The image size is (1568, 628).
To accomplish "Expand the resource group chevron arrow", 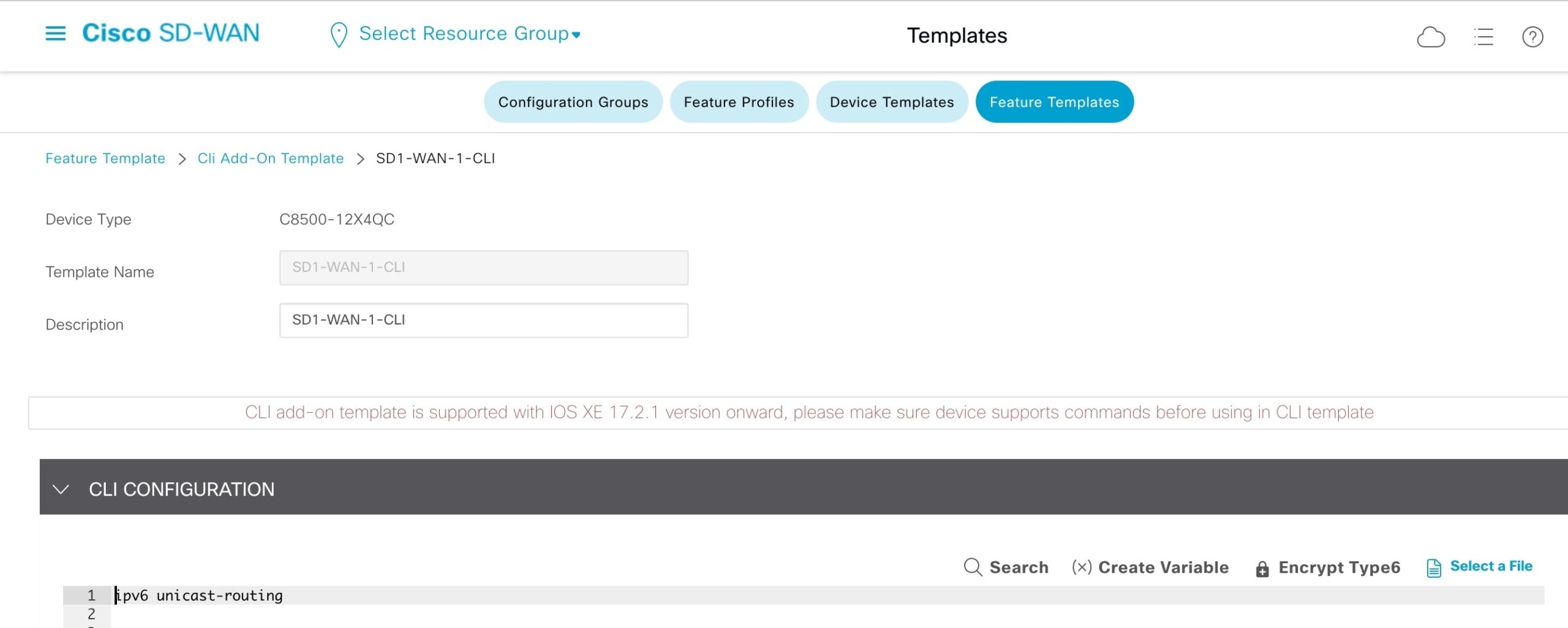I will click(576, 36).
